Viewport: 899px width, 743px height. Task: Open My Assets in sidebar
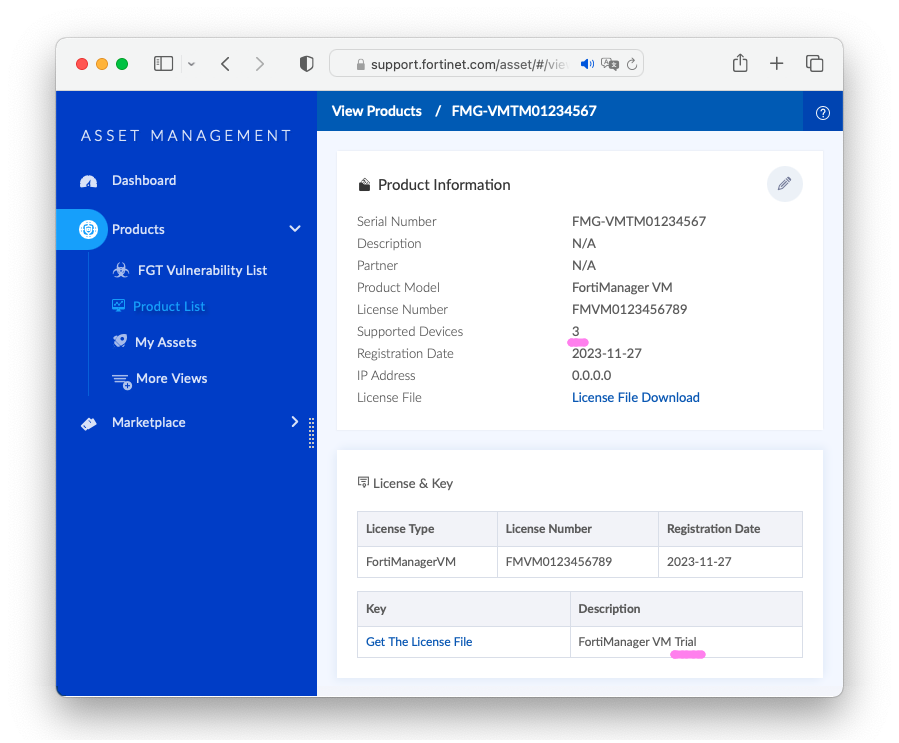(x=166, y=342)
